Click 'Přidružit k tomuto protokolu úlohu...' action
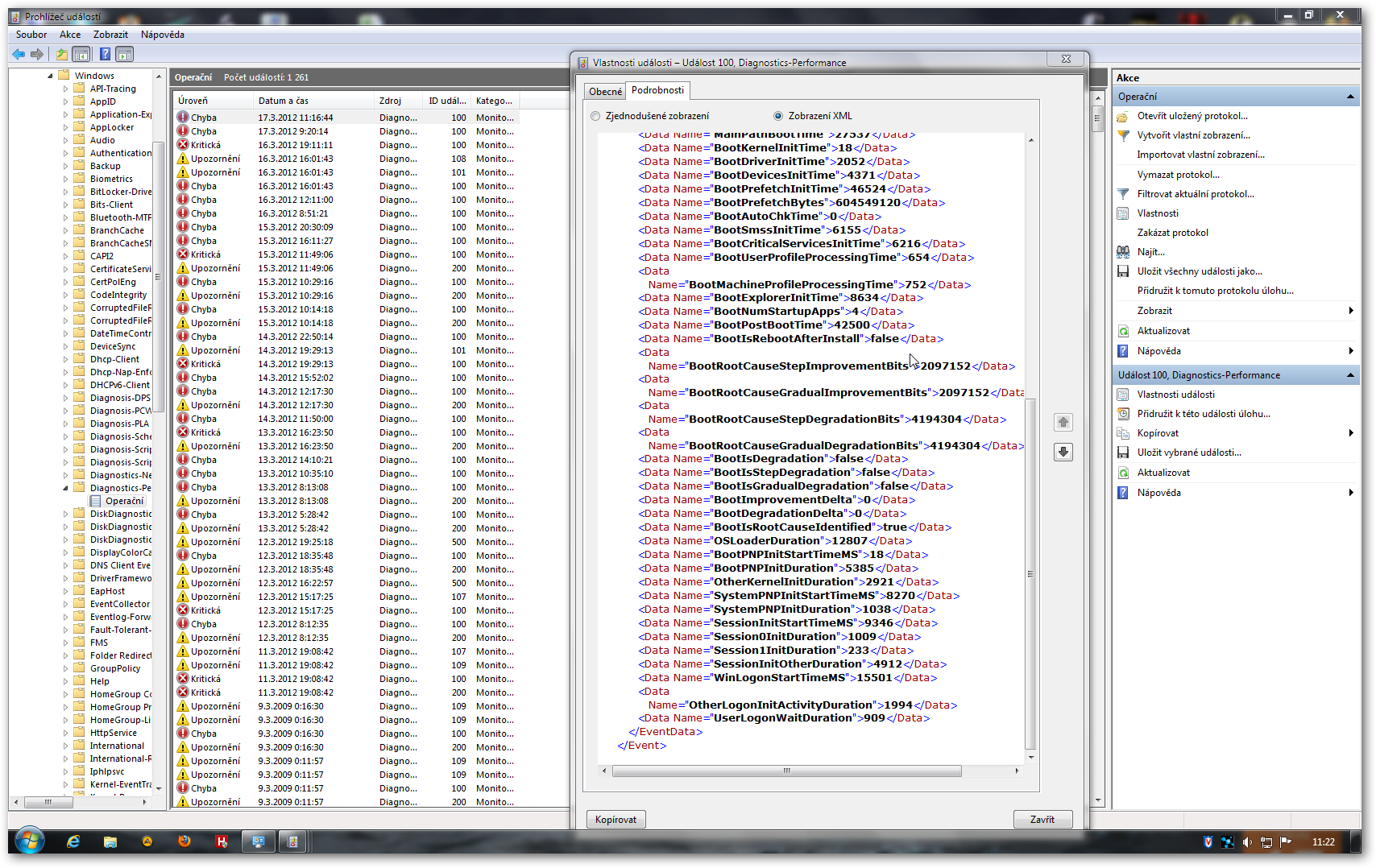Image resolution: width=1376 pixels, height=868 pixels. (x=1215, y=291)
